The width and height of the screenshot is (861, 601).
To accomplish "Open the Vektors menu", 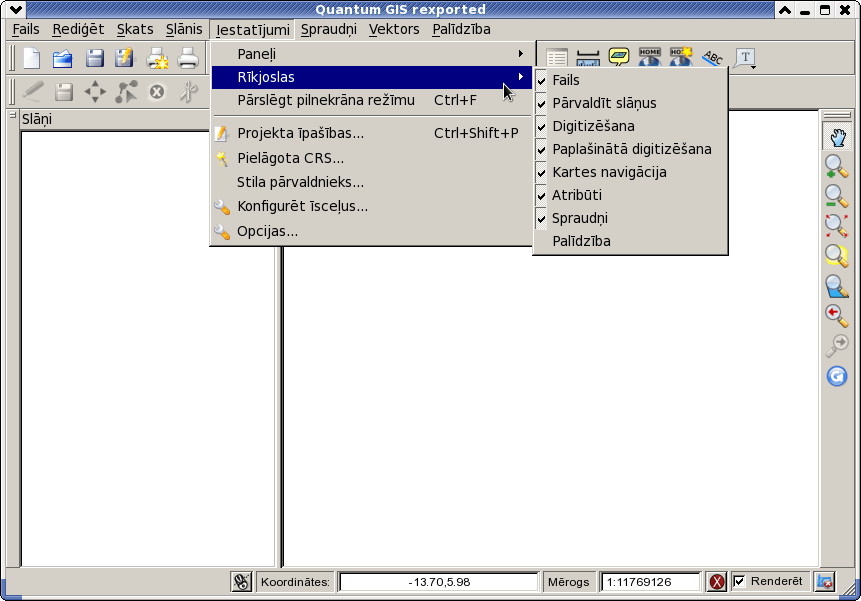I will pyautogui.click(x=394, y=29).
